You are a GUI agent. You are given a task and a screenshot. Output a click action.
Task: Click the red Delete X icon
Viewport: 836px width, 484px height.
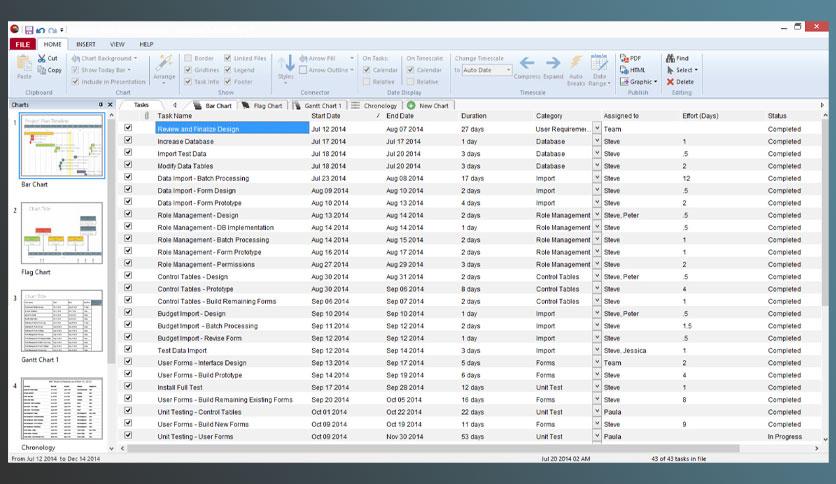click(670, 82)
